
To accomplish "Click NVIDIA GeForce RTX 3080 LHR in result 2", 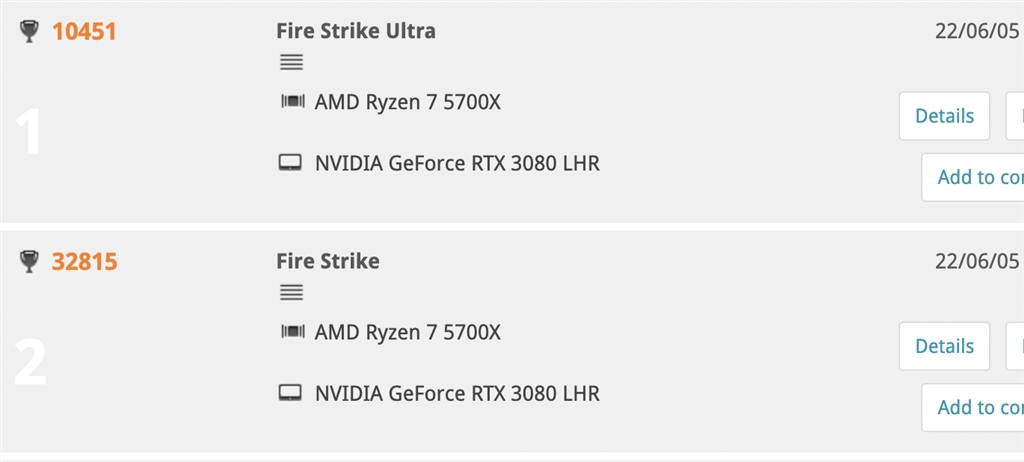I will coord(457,393).
